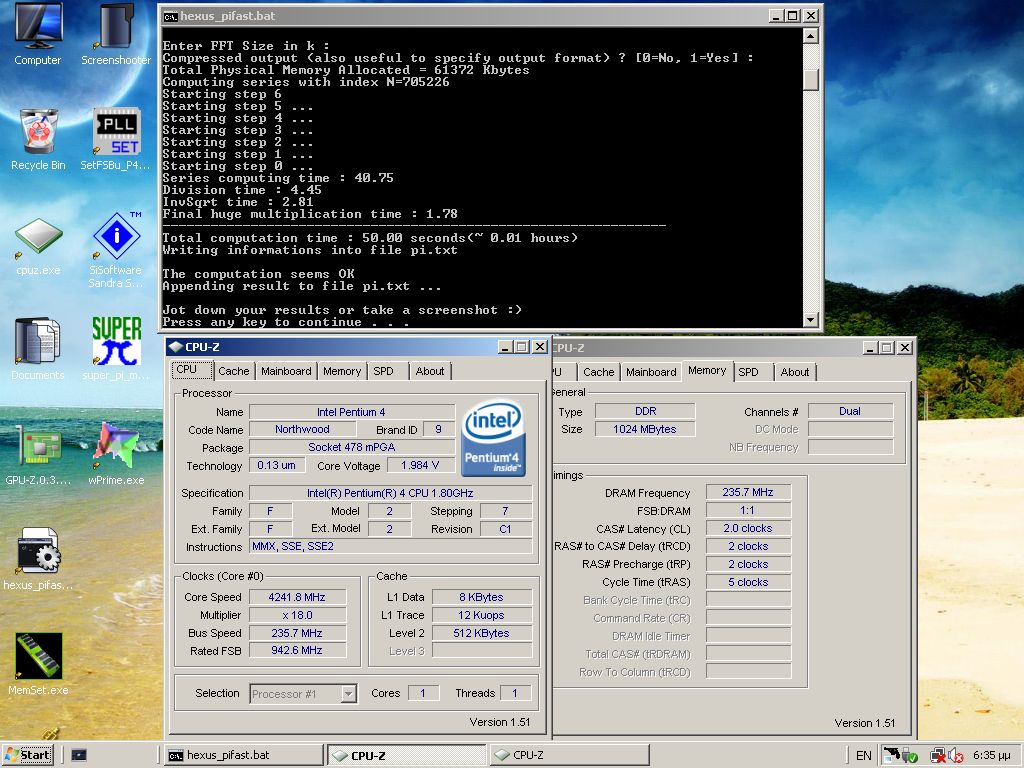The height and width of the screenshot is (768, 1024).
Task: Click the Instructions field MMX, SSE, SSE2
Action: 391,547
